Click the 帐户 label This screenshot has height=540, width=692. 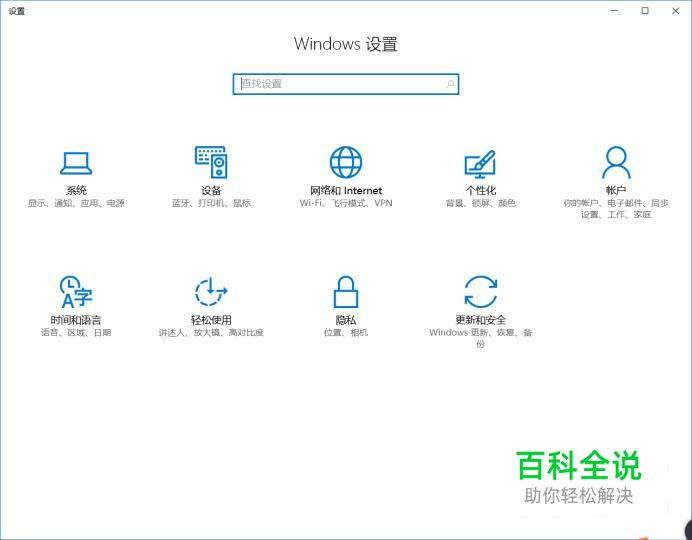(616, 191)
